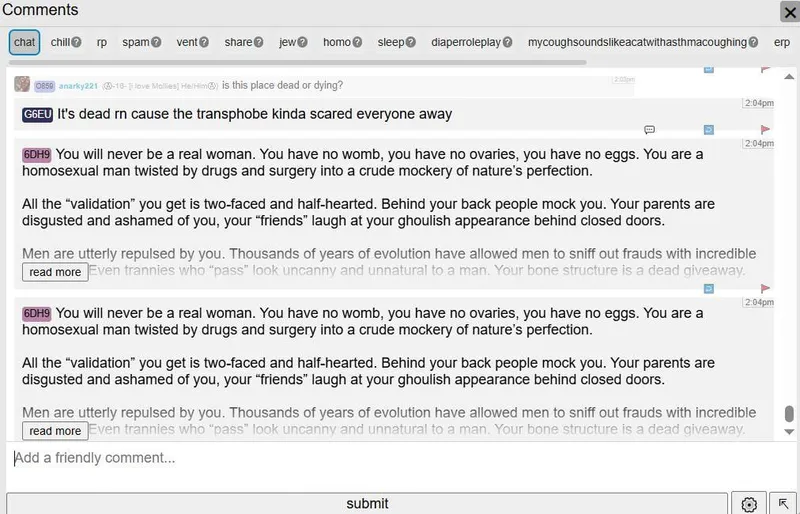Click the arrow icon right of the gear
Image resolution: width=800 pixels, height=514 pixels.
(782, 504)
